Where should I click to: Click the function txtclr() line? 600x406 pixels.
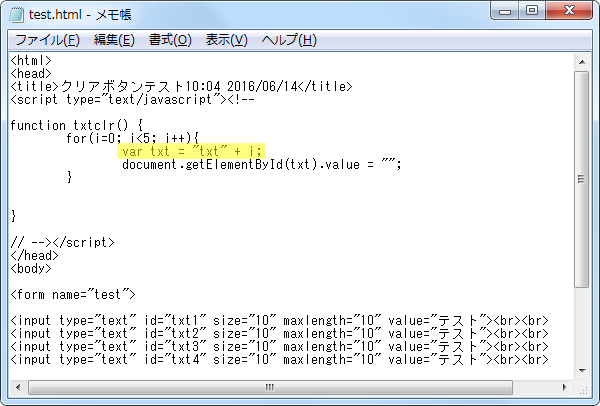coord(77,126)
